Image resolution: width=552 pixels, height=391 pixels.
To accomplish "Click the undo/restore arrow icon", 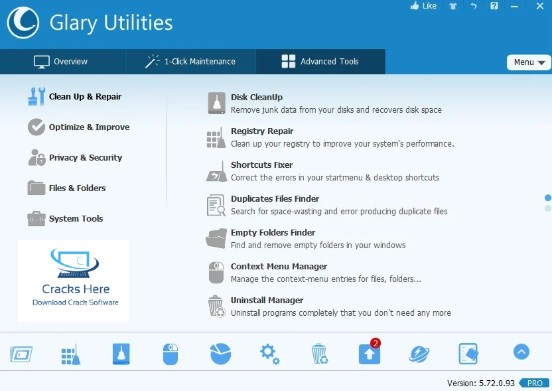I will click(x=473, y=6).
